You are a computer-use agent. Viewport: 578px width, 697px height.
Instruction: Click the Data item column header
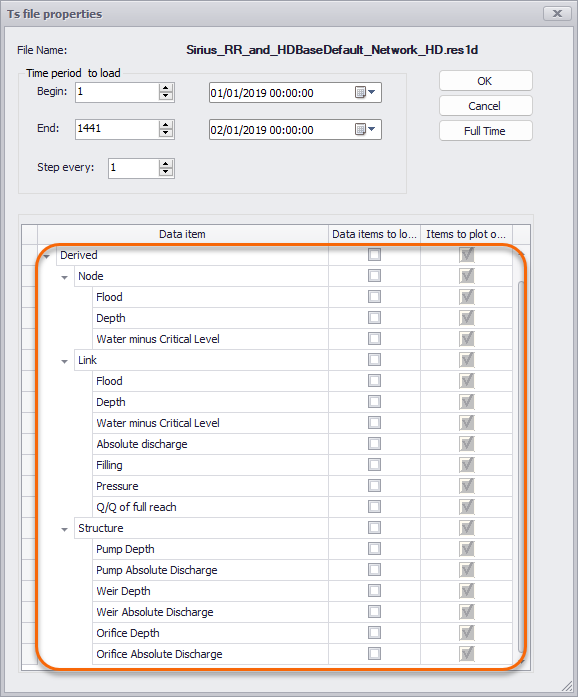pos(183,234)
